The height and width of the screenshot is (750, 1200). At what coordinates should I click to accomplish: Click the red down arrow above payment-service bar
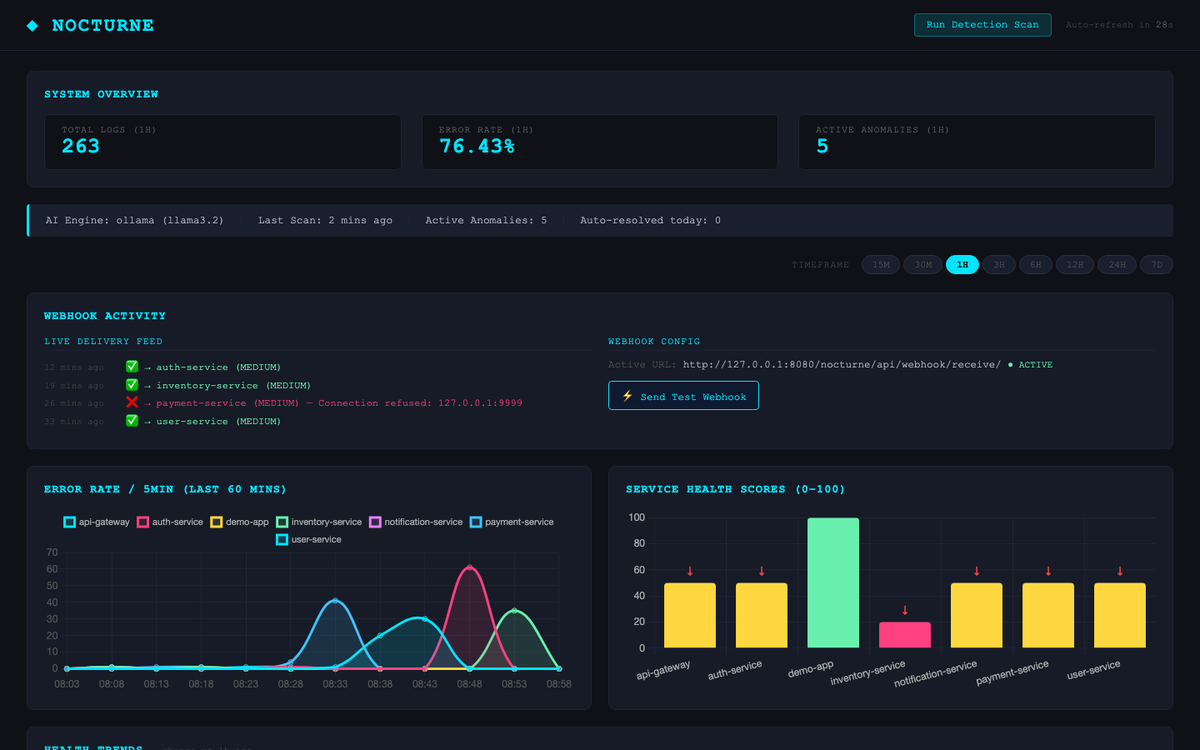[1048, 571]
